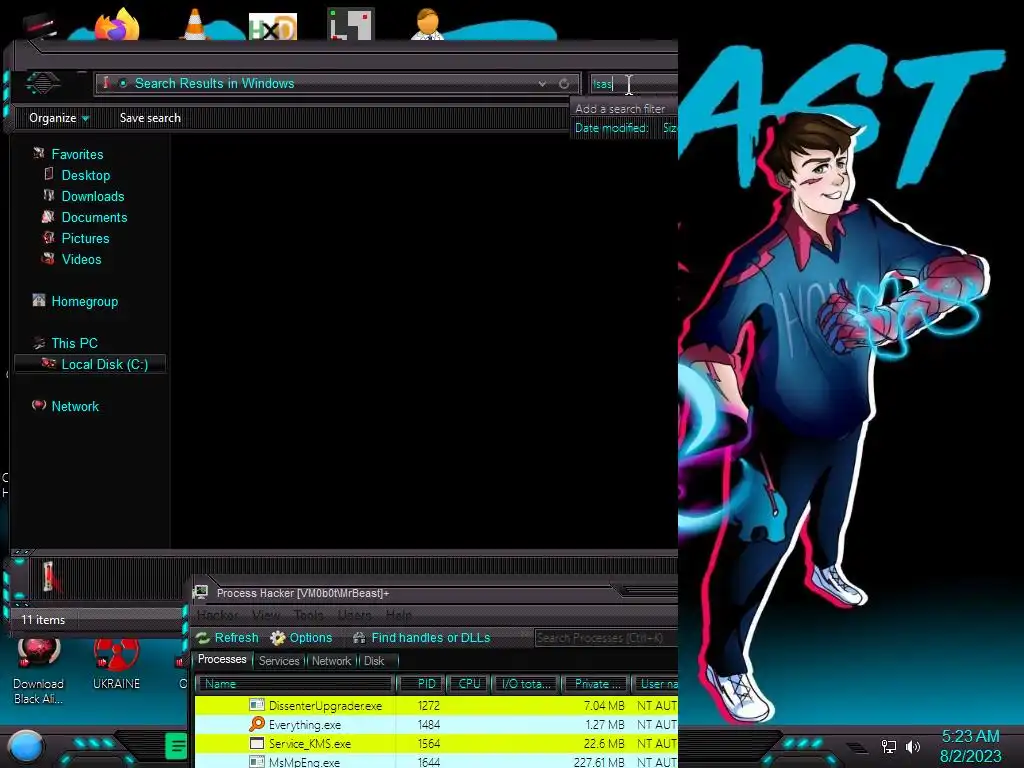Click Refresh in Process Hacker toolbar
The image size is (1024, 768).
tap(228, 638)
